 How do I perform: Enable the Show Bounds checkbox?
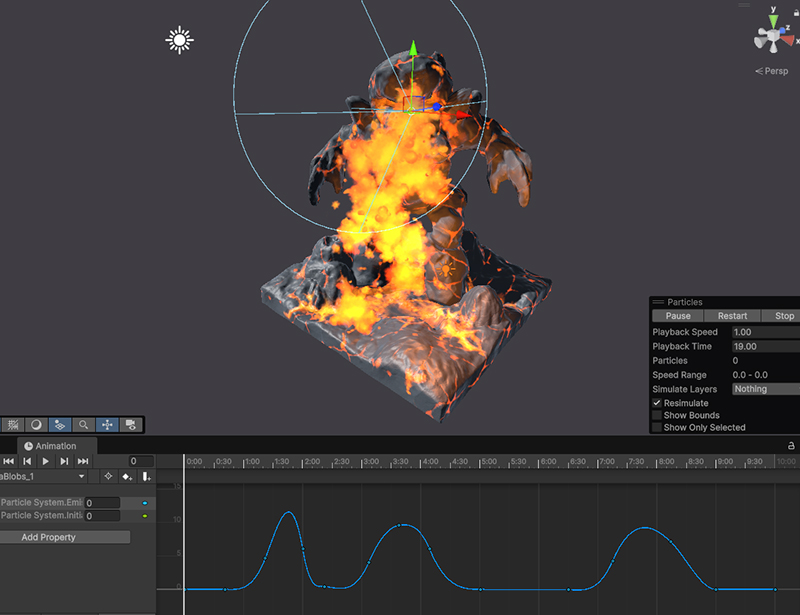click(657, 415)
